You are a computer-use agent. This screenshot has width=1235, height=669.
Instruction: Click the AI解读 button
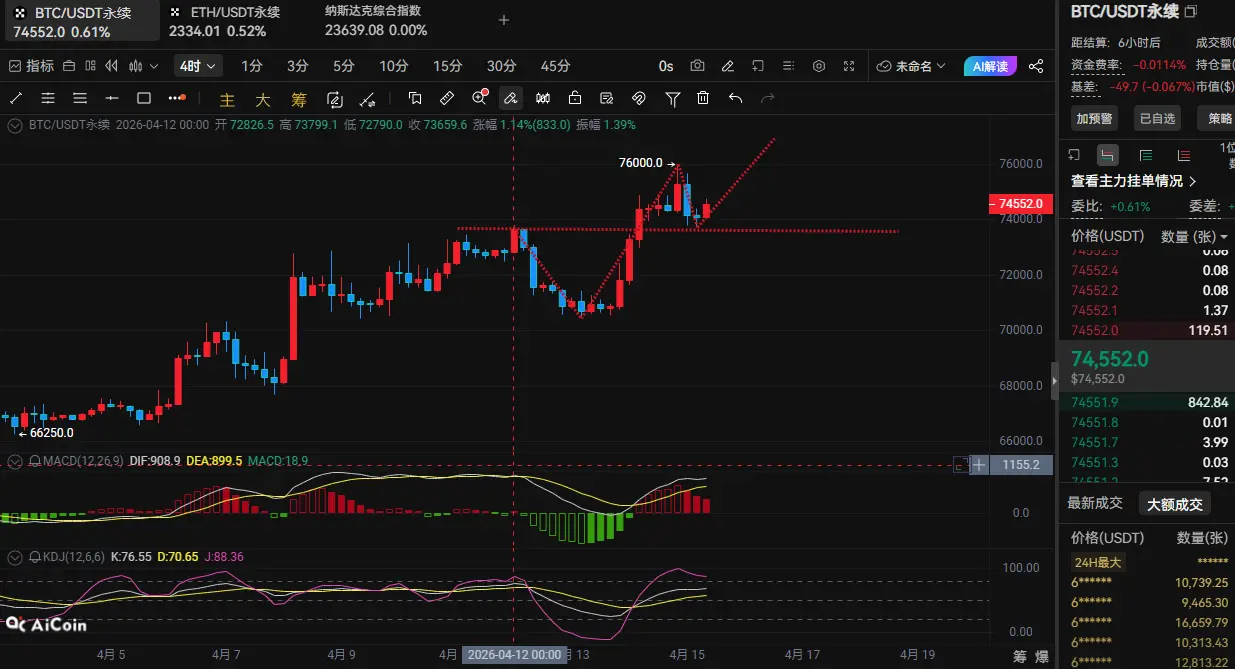(x=991, y=66)
